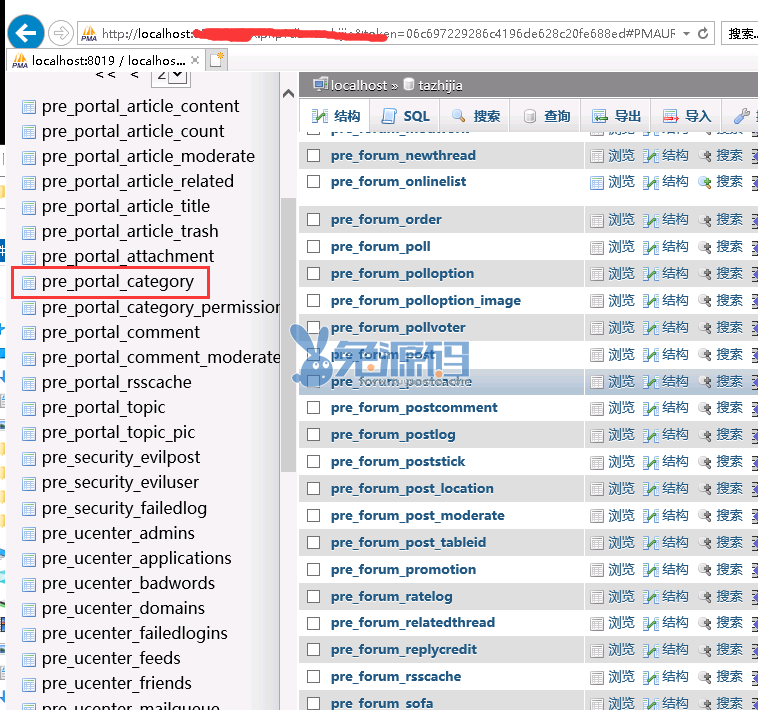Check the pre_forum_postcomment checkbox
758x710 pixels.
click(313, 407)
